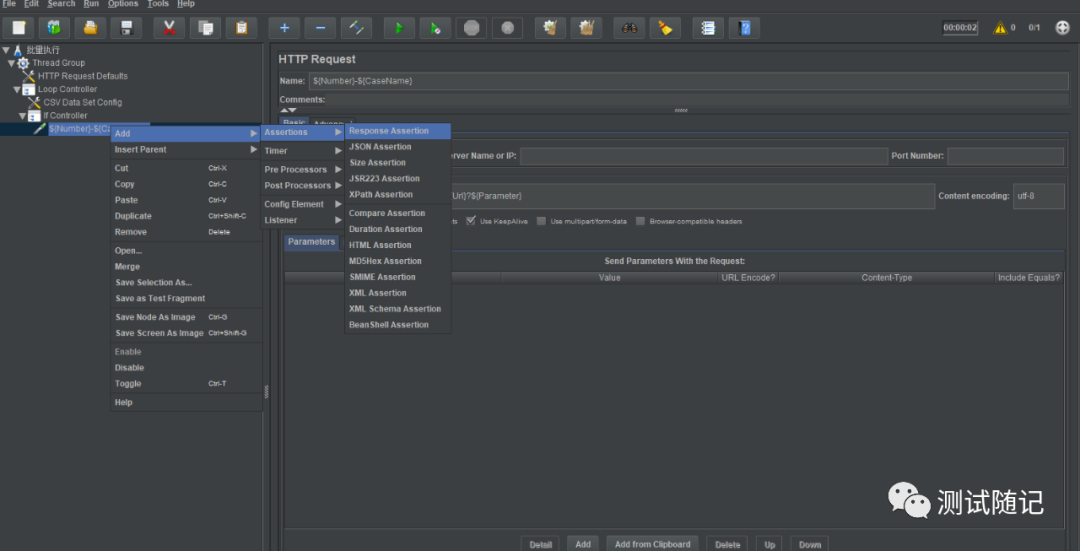Click the Search binoculars icon
The image size is (1080, 551).
629,28
